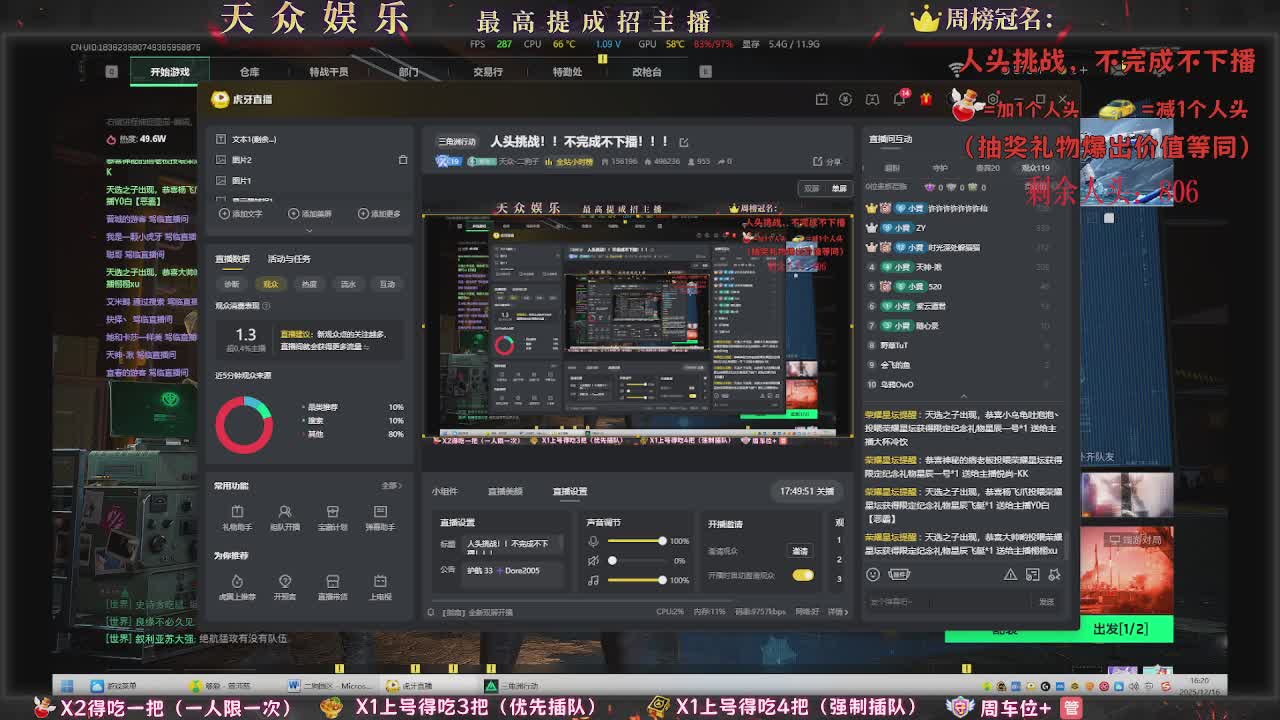Image resolution: width=1280 pixels, height=720 pixels.
Task: Open the 组队开播 team streaming icon
Action: click(285, 516)
